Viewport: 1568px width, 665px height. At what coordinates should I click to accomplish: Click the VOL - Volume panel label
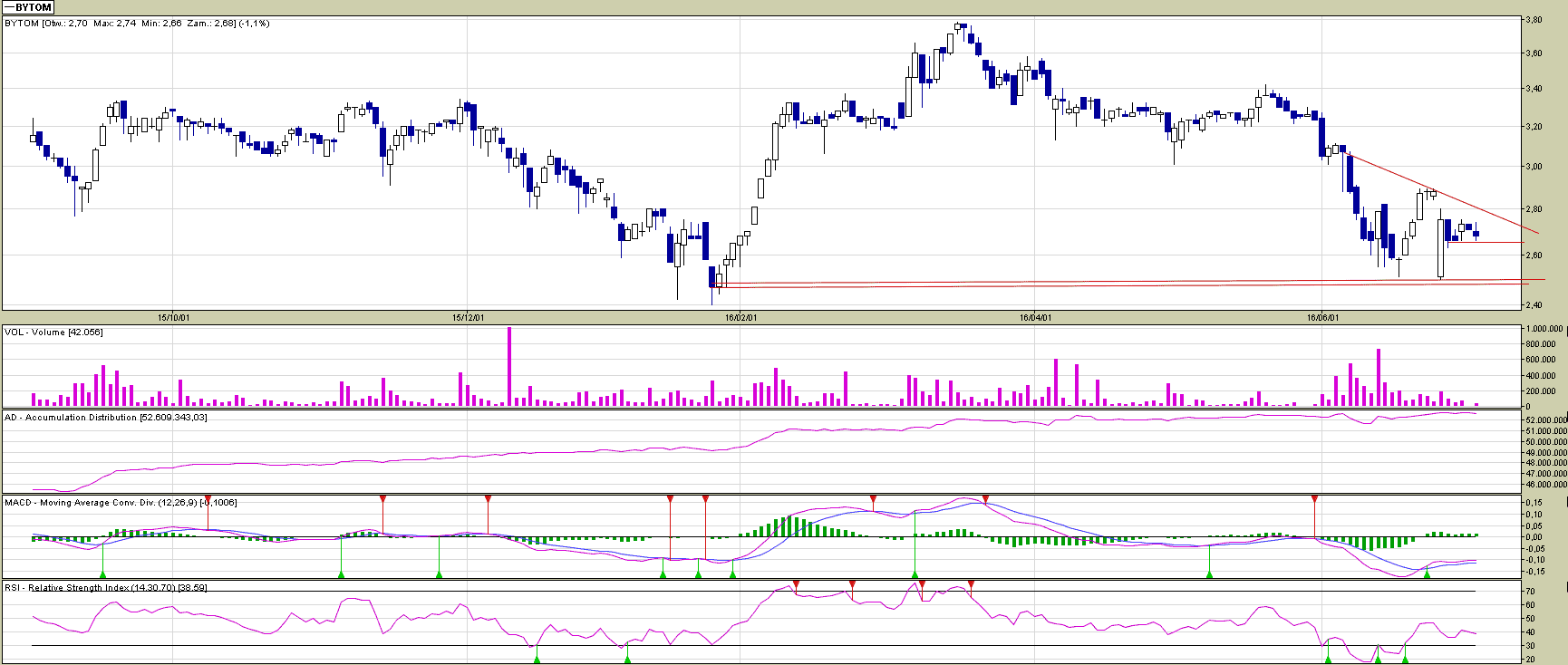53,332
